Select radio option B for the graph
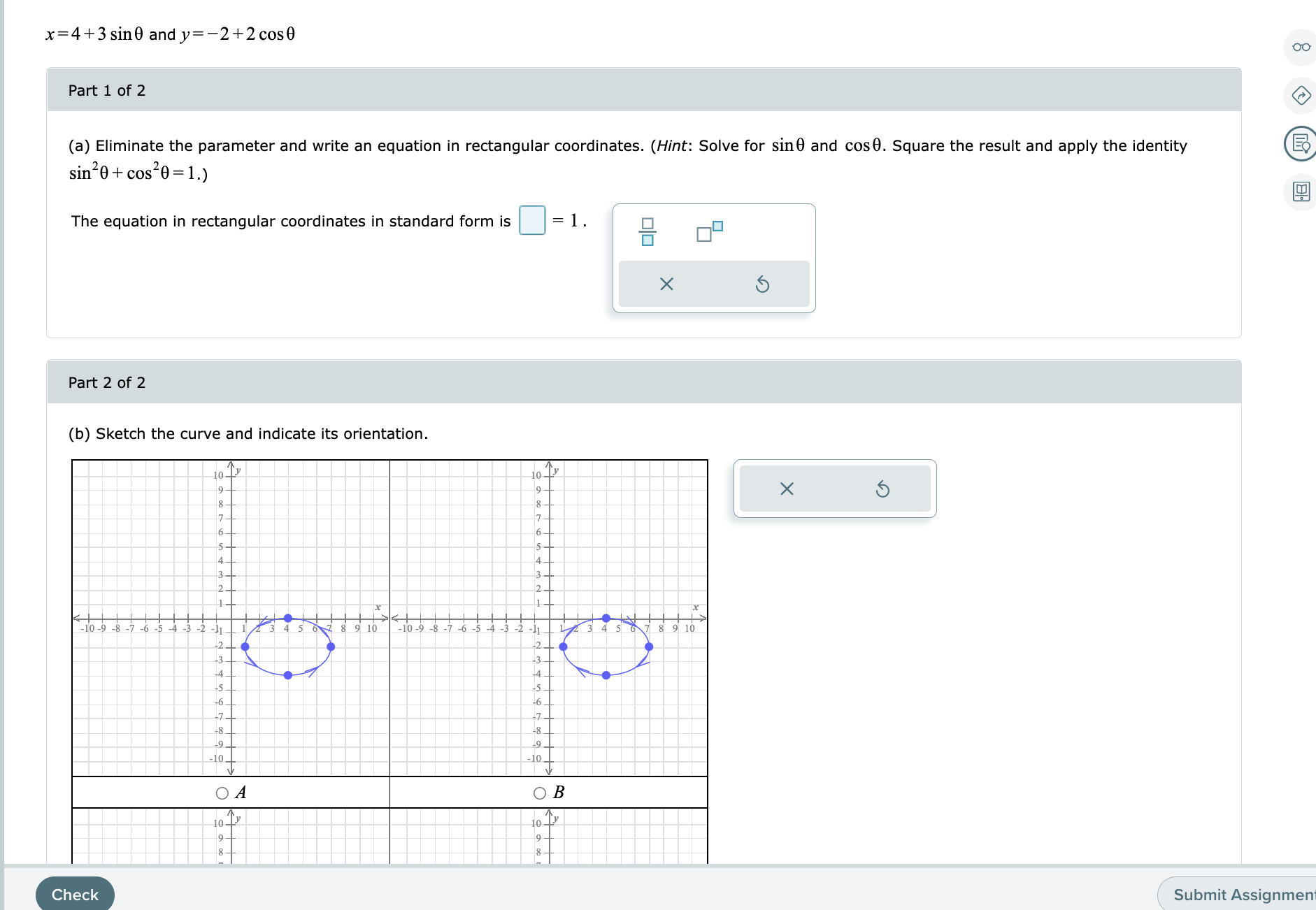The height and width of the screenshot is (910, 1316). coord(540,793)
